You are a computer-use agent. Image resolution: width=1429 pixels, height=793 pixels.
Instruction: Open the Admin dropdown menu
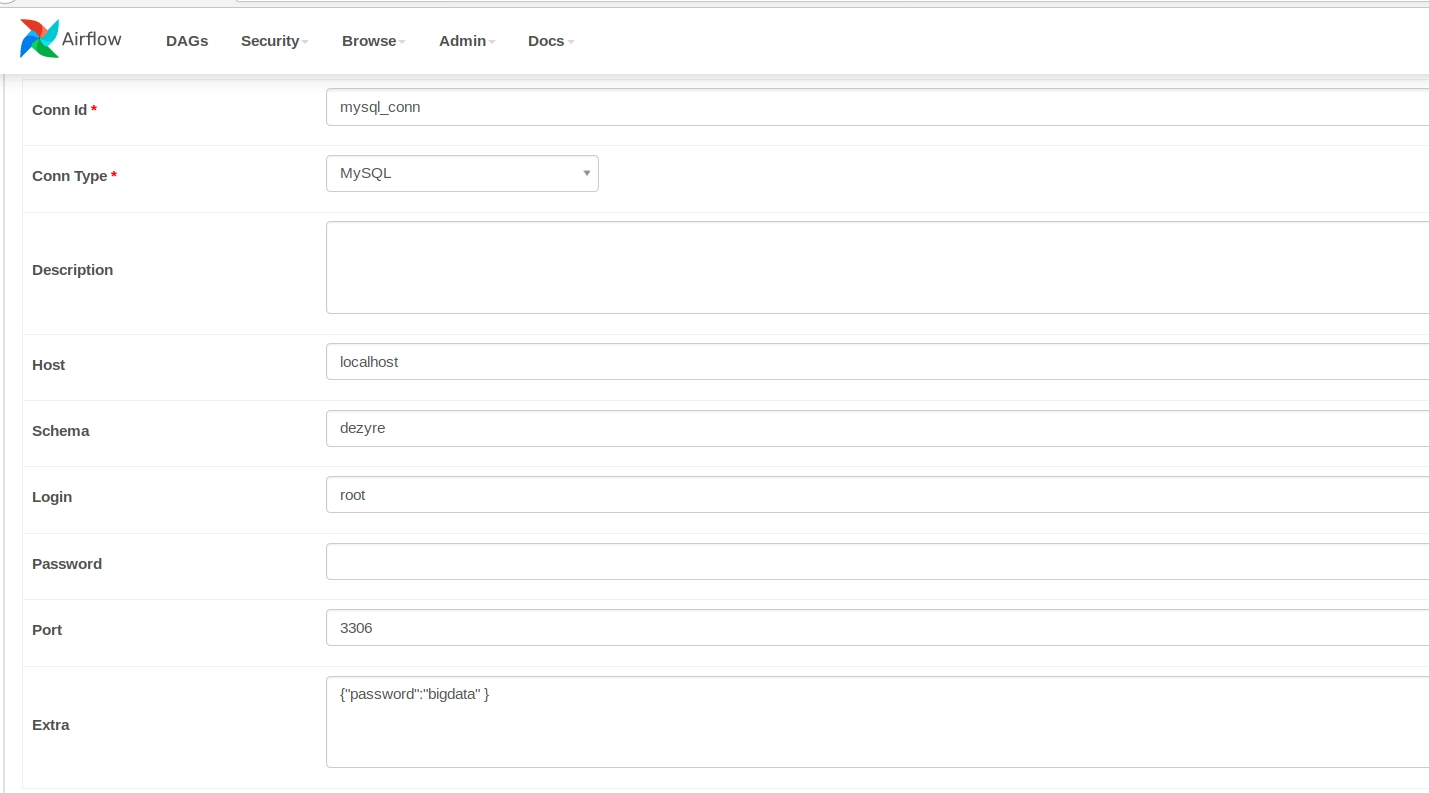466,41
